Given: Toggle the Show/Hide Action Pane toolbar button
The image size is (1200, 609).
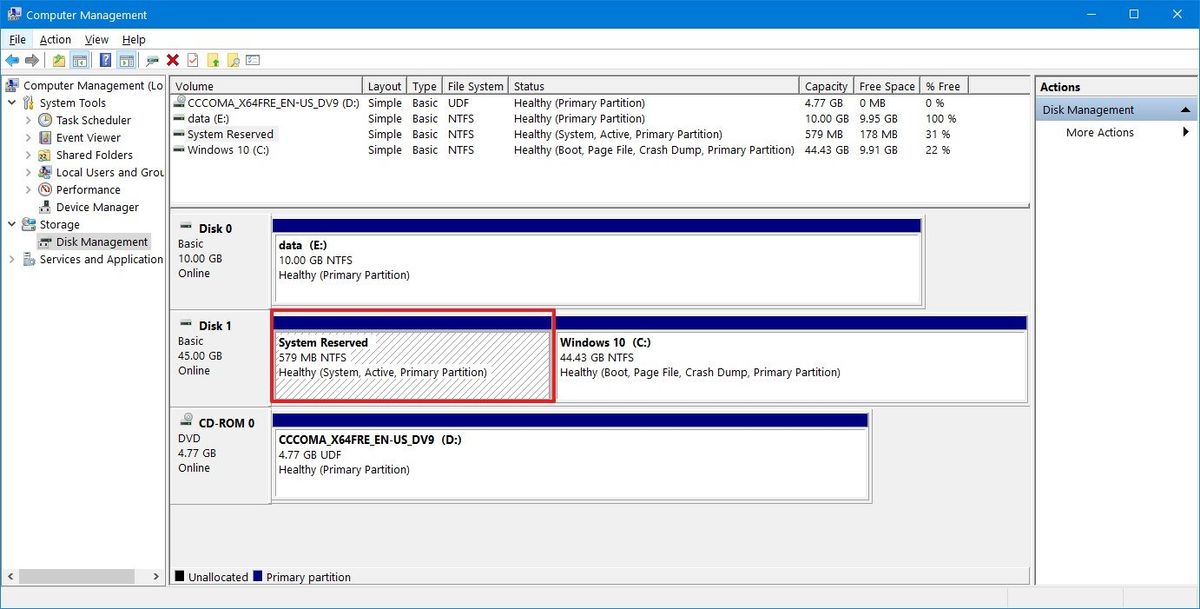Looking at the screenshot, I should click(125, 59).
